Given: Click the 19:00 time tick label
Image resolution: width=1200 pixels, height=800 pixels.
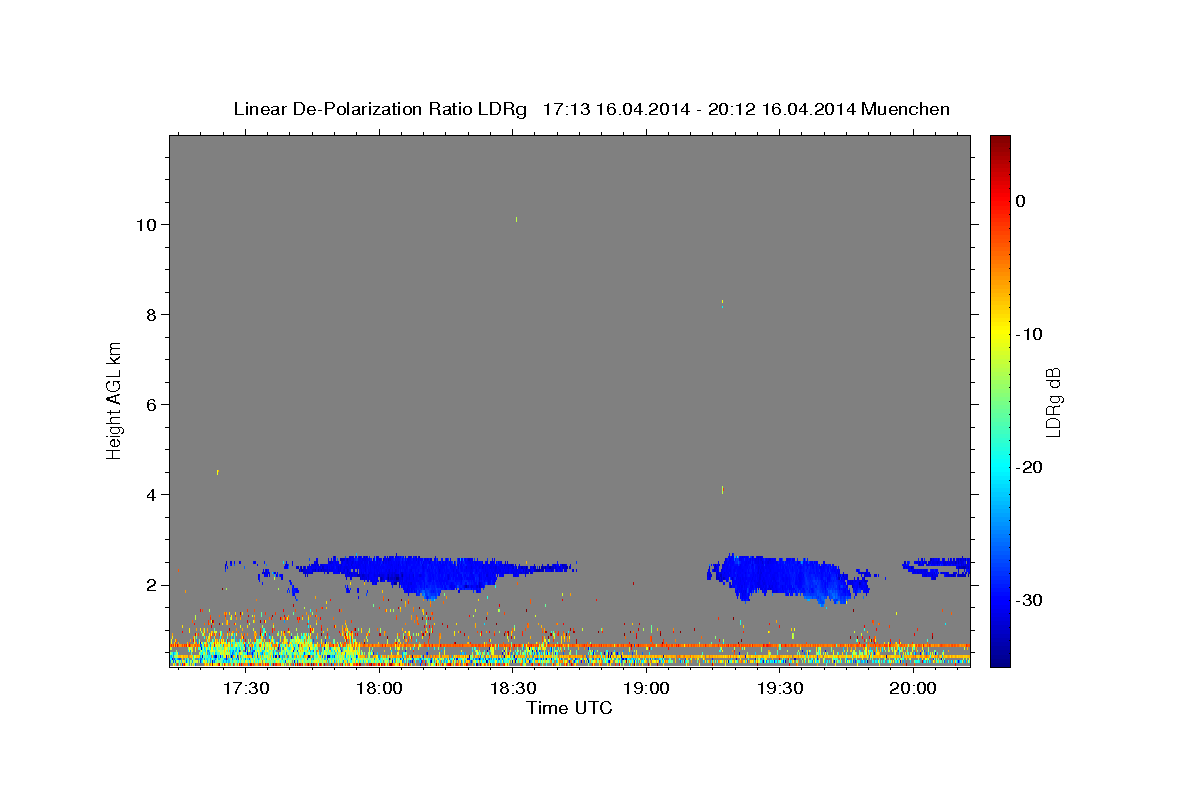Looking at the screenshot, I should 646,689.
